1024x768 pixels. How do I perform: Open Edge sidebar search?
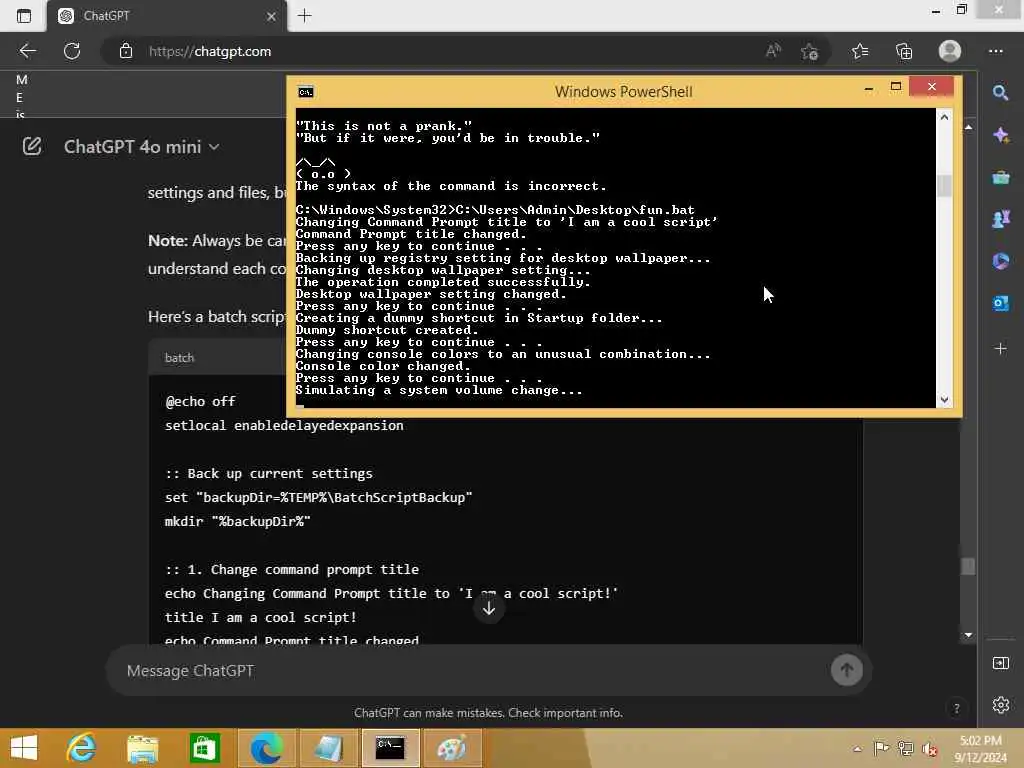1000,93
